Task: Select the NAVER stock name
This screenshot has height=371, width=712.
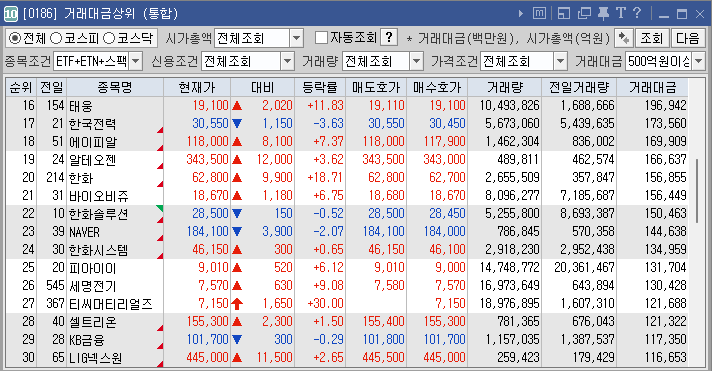Action: [84, 232]
